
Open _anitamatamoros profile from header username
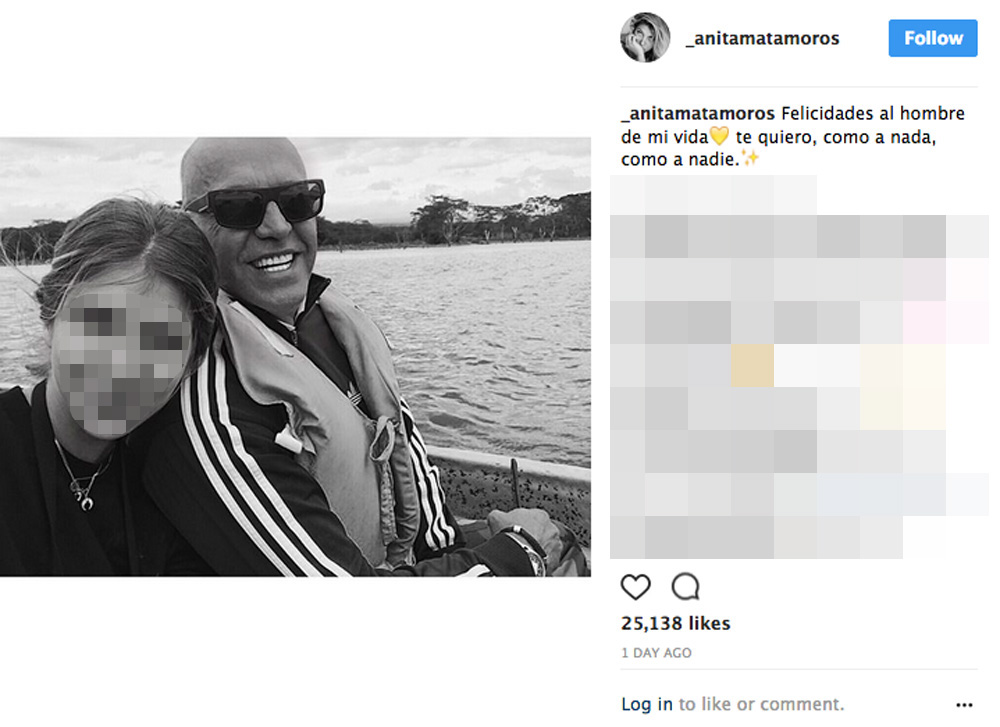[x=762, y=39]
